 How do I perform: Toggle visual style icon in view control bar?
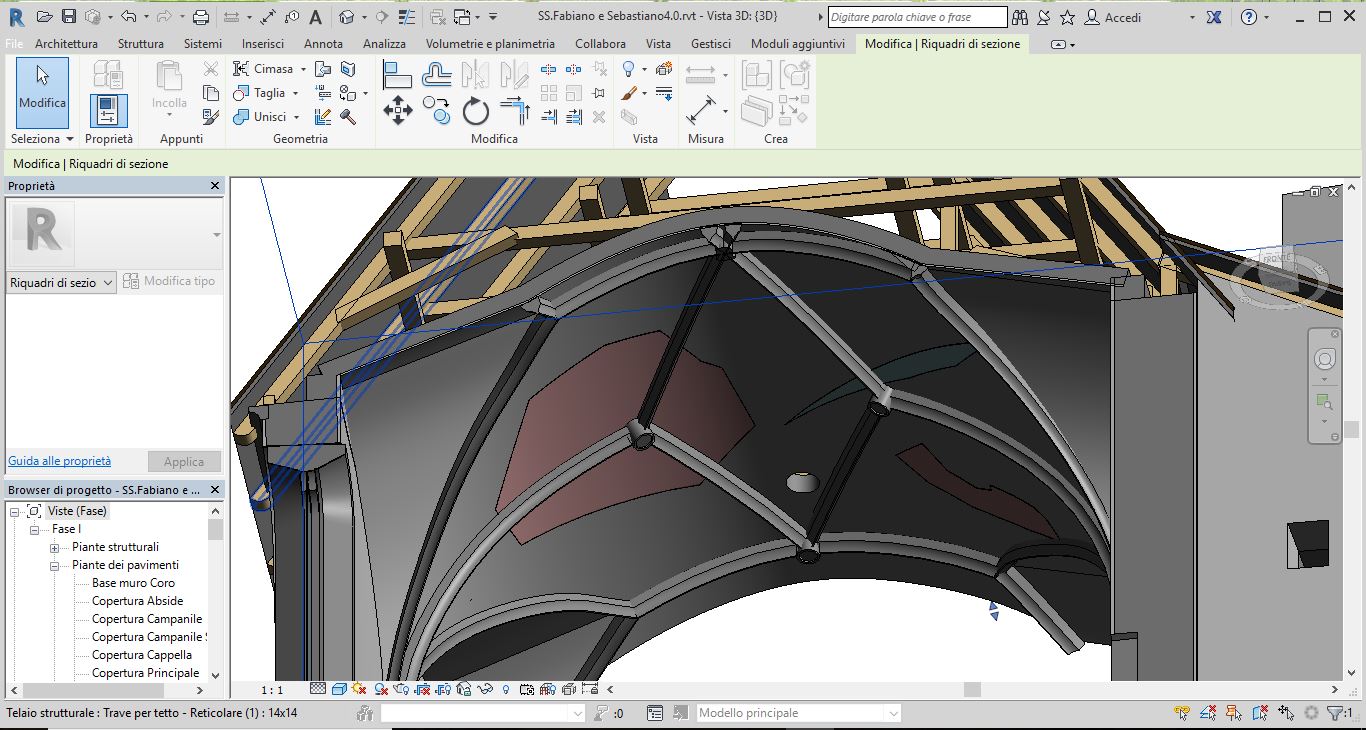pyautogui.click(x=339, y=689)
